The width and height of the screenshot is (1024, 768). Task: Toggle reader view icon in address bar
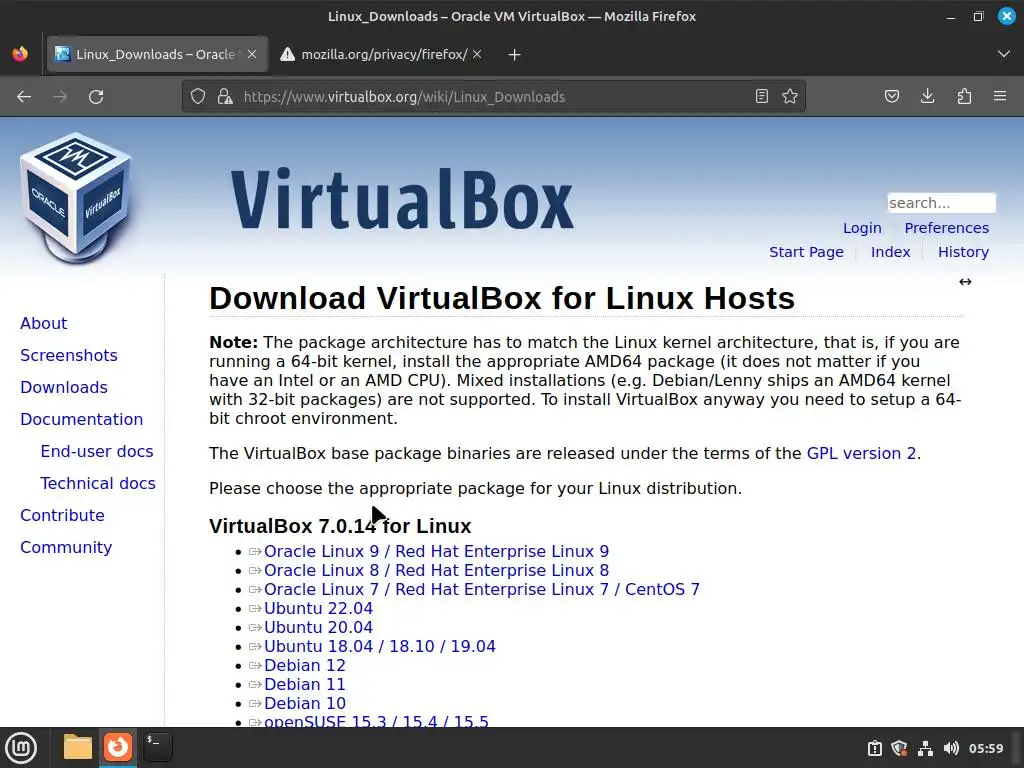pyautogui.click(x=761, y=97)
